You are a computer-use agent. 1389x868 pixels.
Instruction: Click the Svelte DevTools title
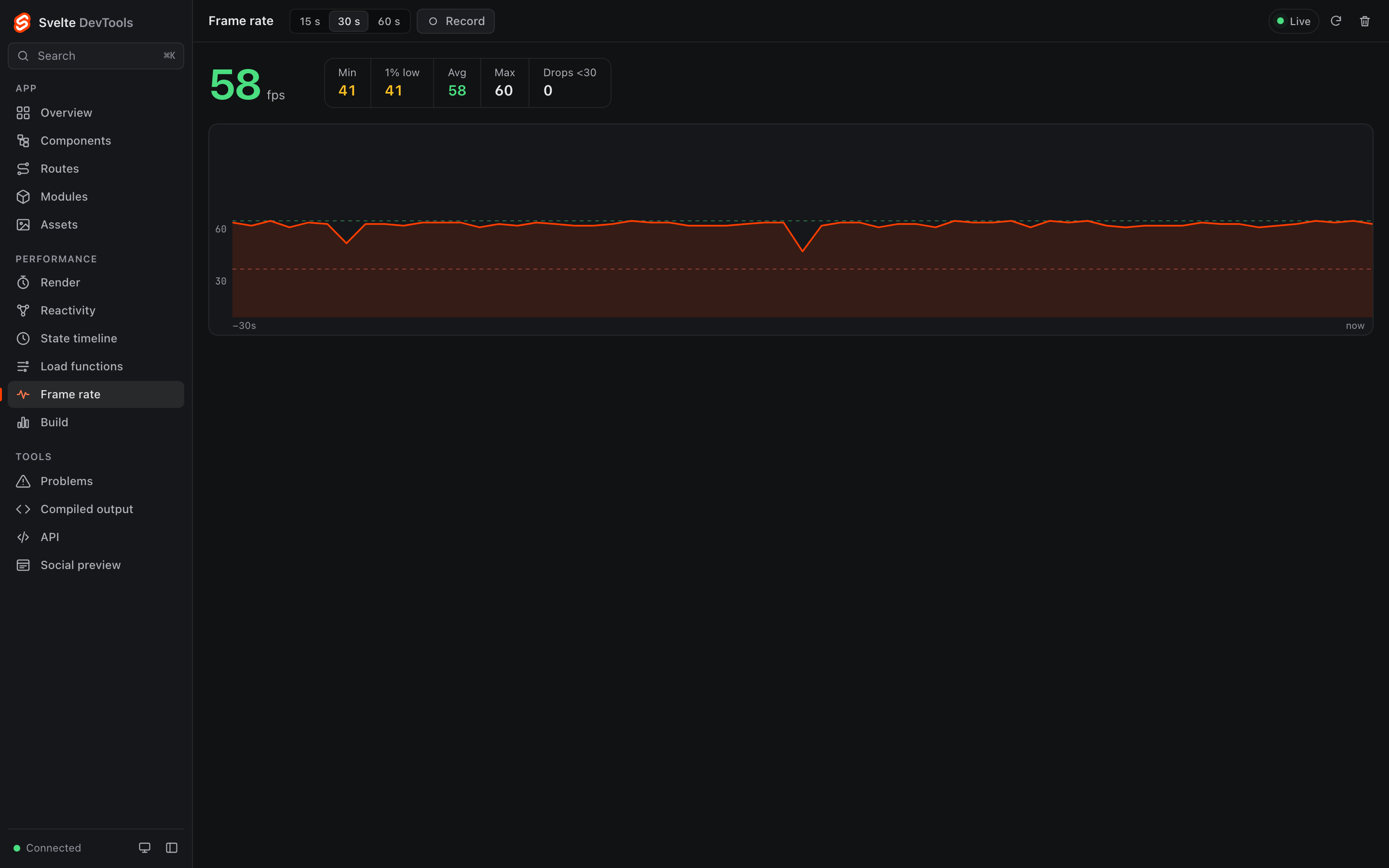pyautogui.click(x=85, y=22)
